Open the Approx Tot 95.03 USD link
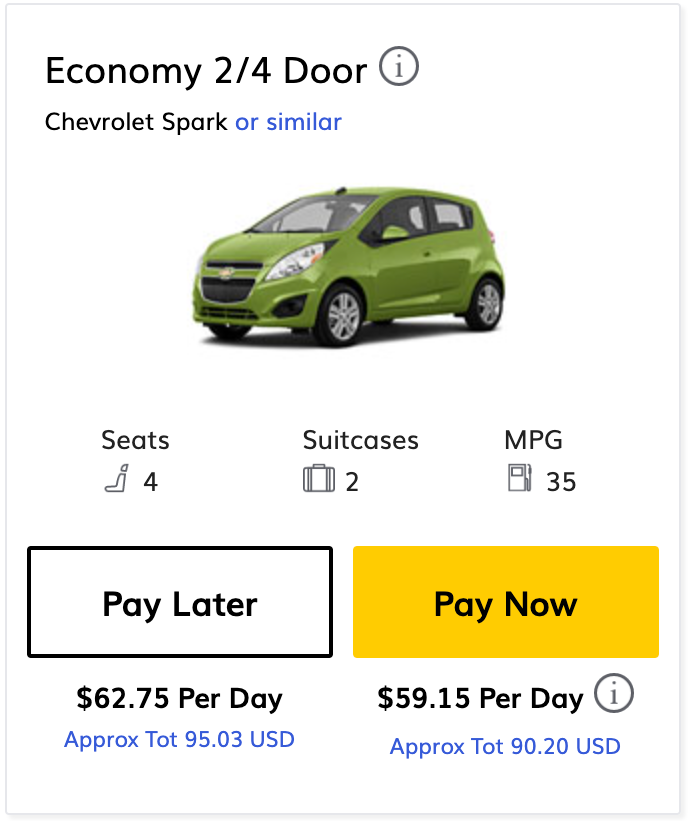 pyautogui.click(x=180, y=740)
